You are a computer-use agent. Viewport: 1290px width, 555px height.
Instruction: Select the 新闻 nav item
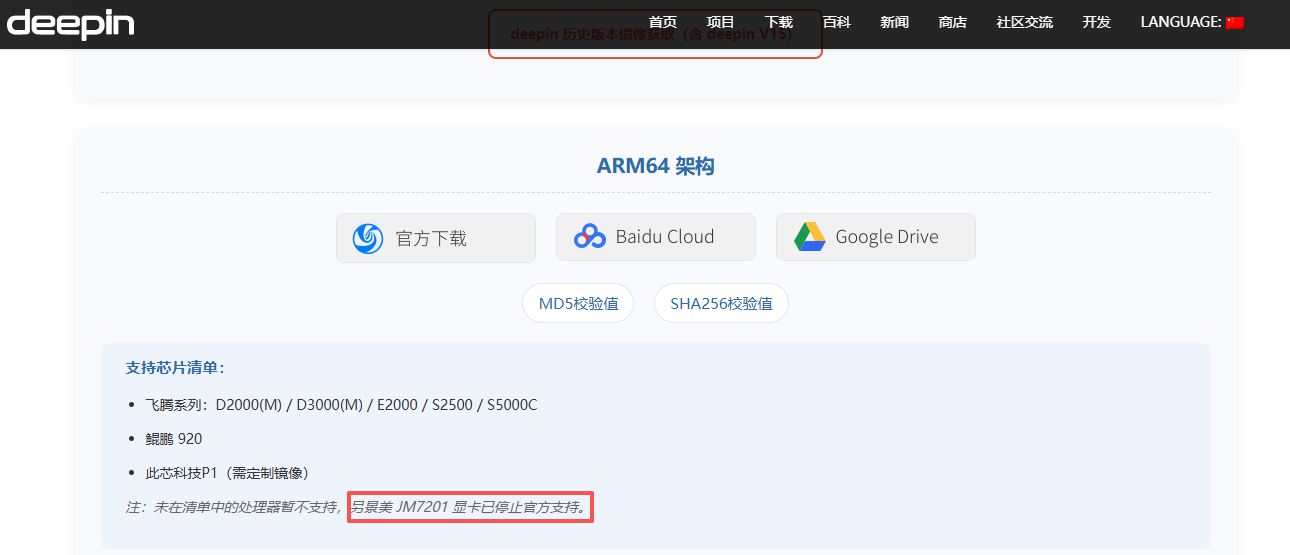pyautogui.click(x=895, y=22)
